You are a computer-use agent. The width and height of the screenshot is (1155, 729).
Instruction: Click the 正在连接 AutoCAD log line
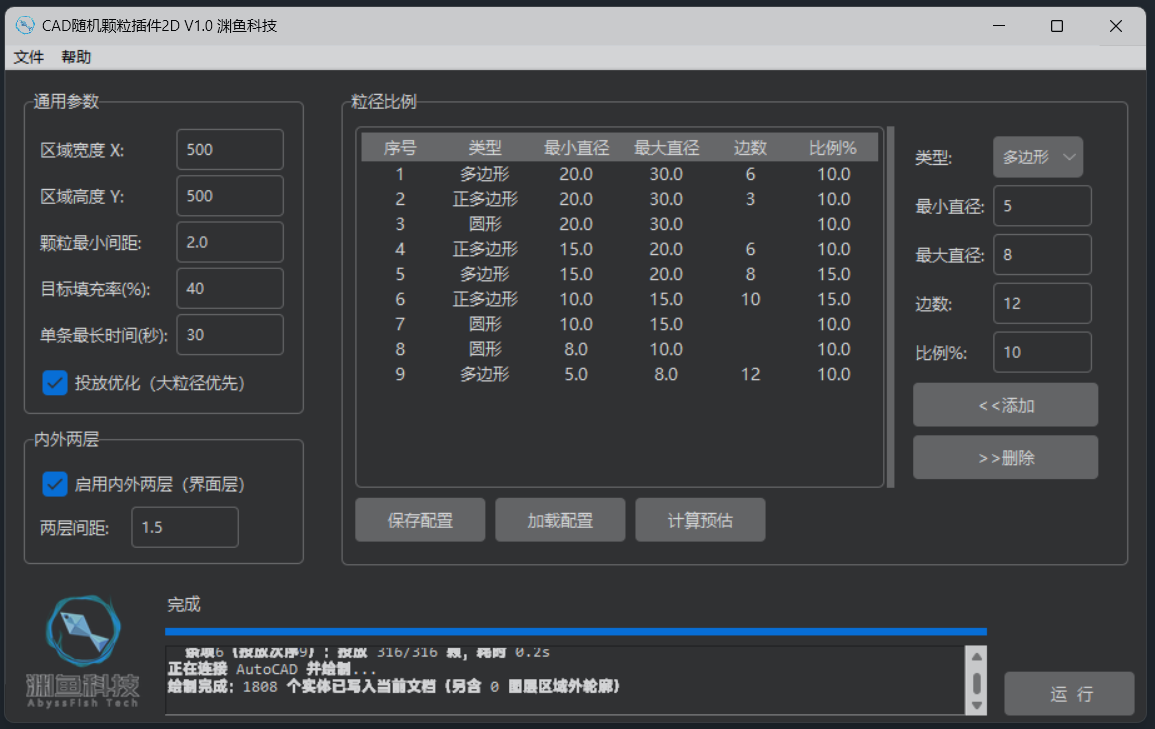pos(272,669)
